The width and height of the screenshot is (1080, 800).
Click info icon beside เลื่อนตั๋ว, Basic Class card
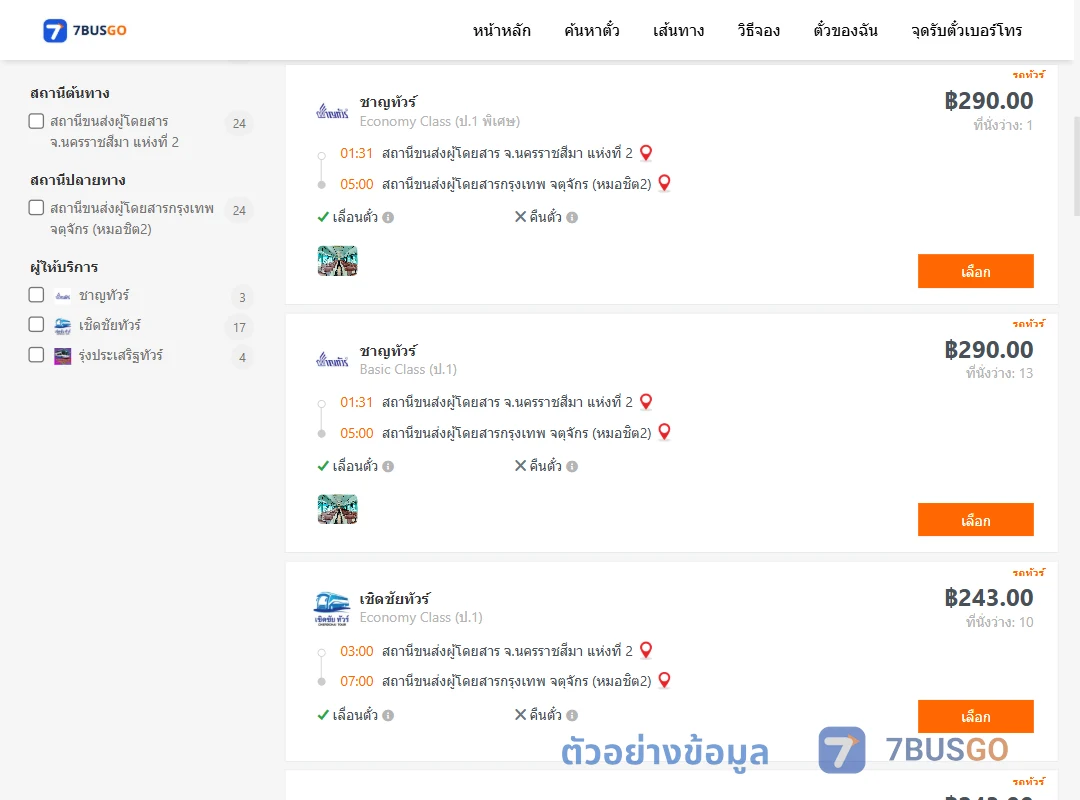click(388, 466)
